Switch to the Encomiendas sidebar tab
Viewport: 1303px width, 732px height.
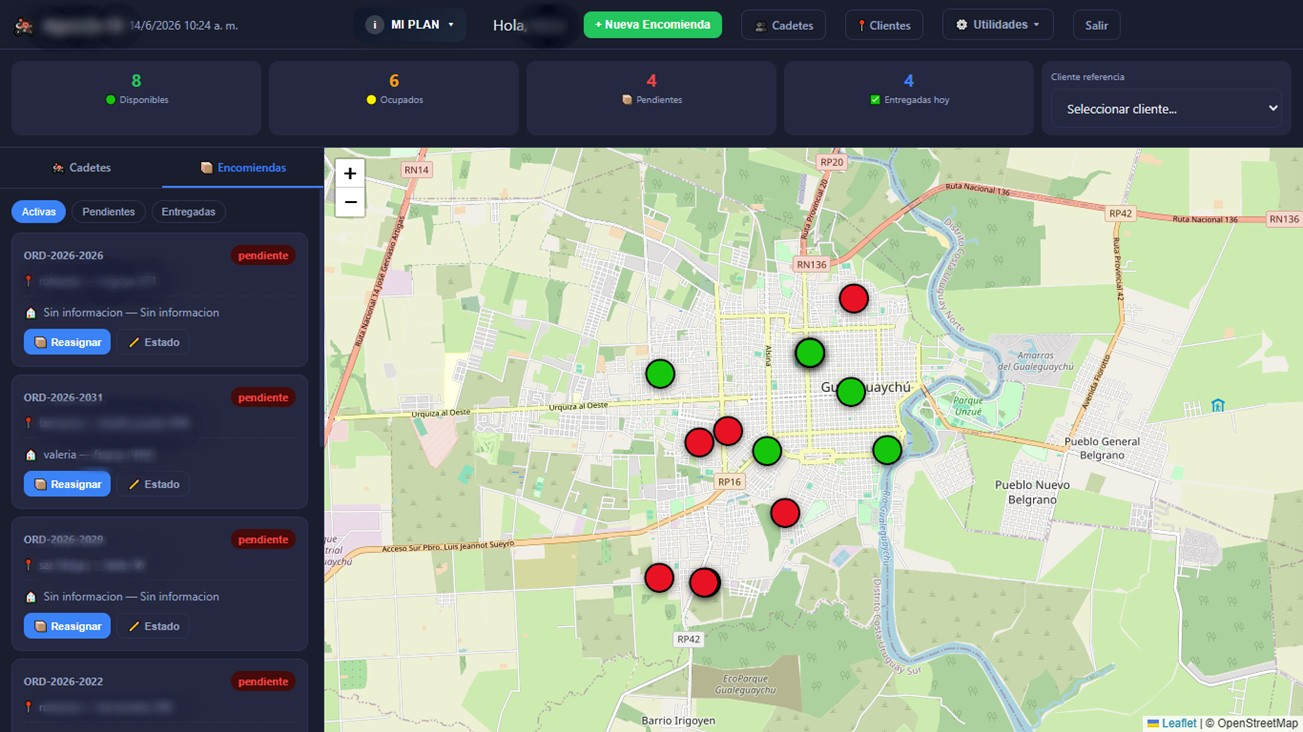click(243, 167)
